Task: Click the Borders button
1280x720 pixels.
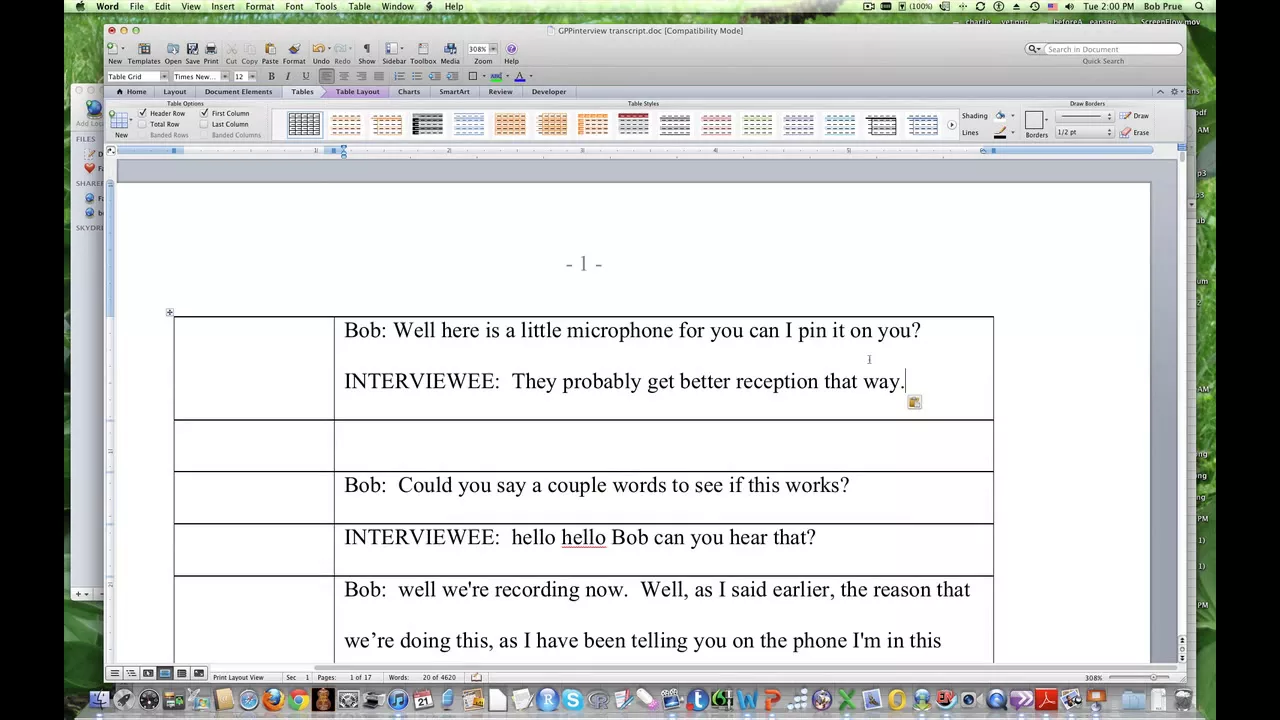Action: pos(1035,121)
